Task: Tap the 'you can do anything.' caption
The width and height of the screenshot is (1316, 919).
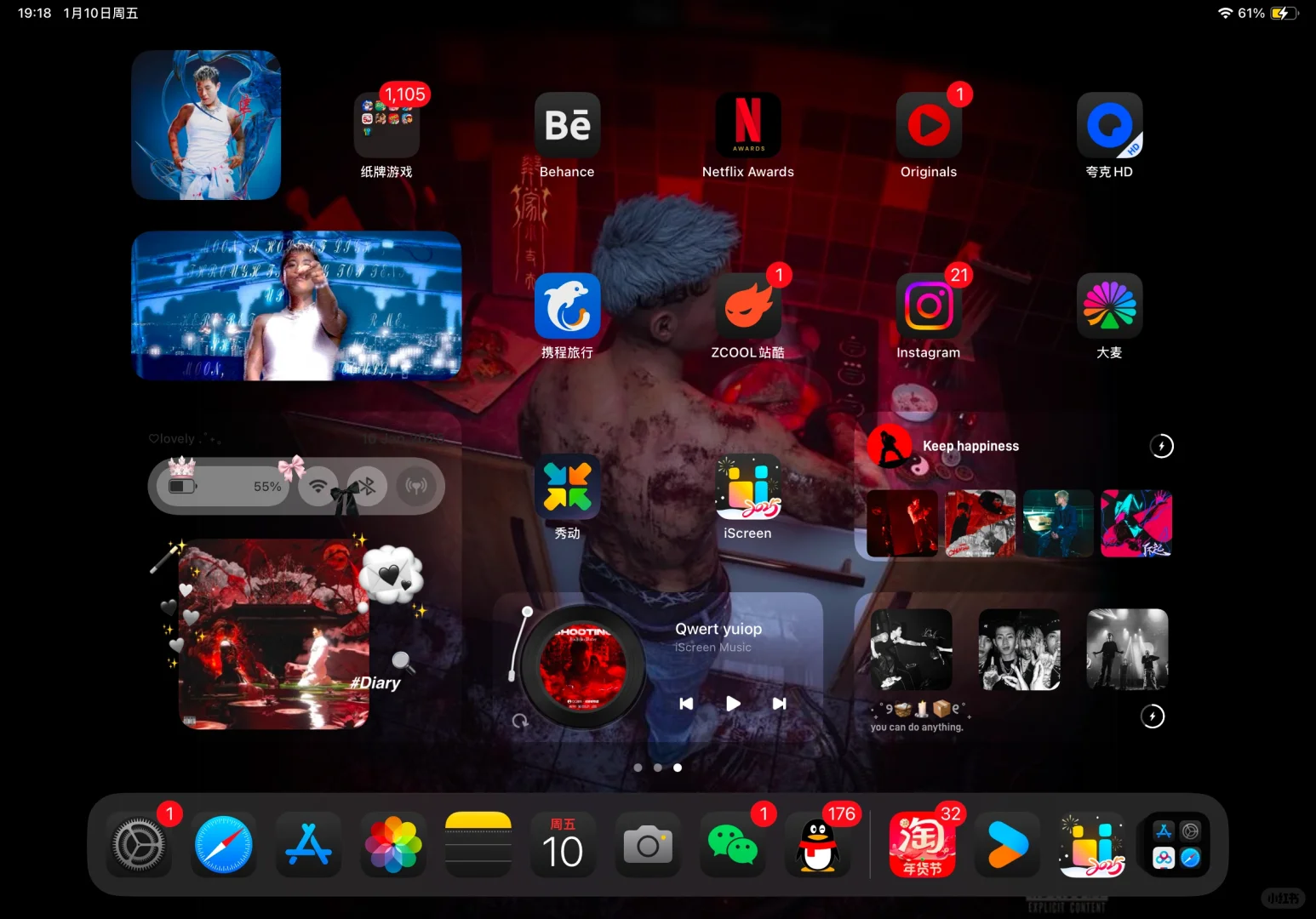Action: pyautogui.click(x=917, y=728)
